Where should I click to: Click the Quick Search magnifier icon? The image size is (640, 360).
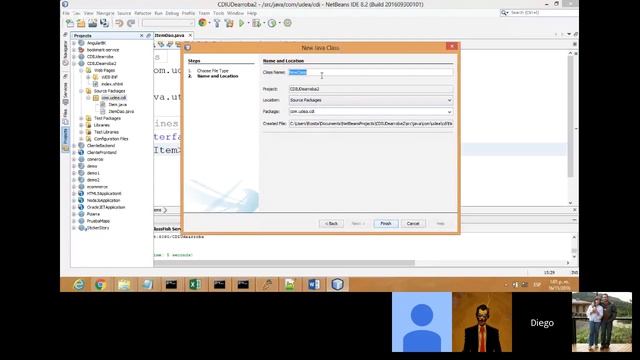(504, 13)
